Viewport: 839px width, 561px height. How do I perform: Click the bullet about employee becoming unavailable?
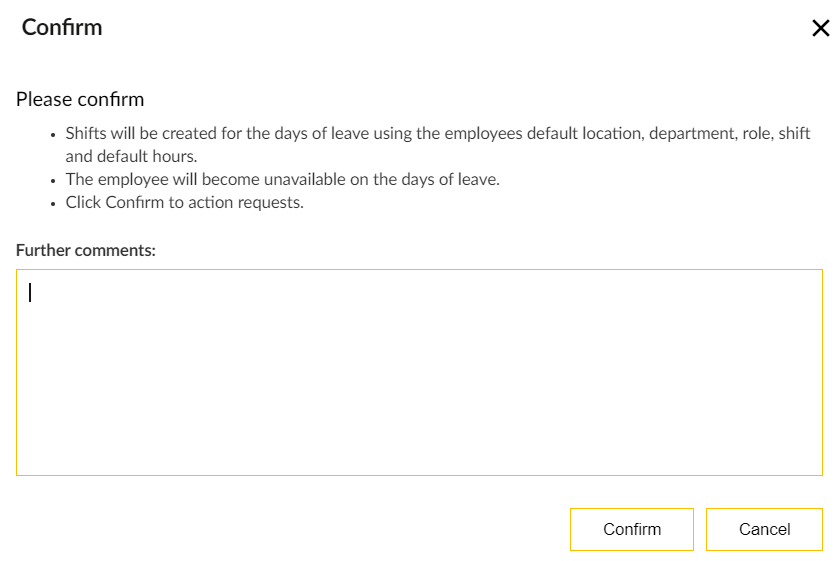point(283,179)
